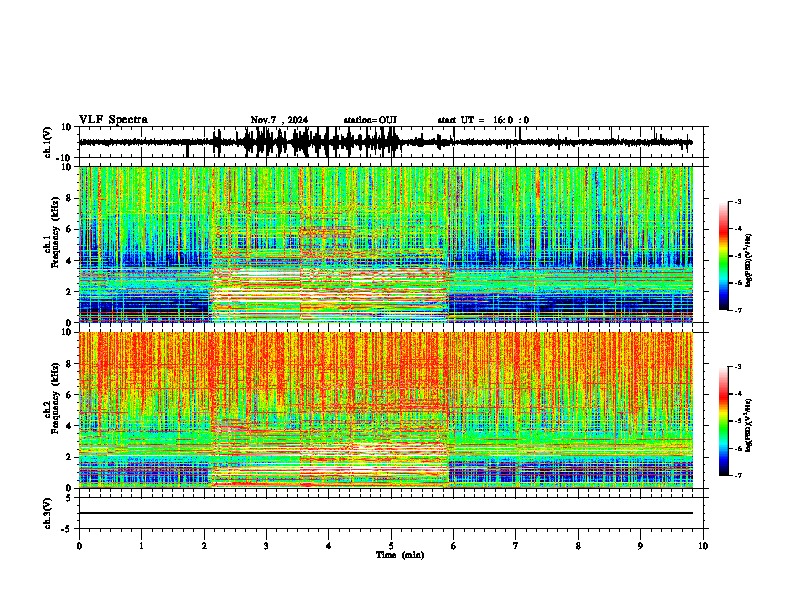This screenshot has height=612, width=792.
Task: Click time axis tick label "5" below plots
Action: (391, 546)
